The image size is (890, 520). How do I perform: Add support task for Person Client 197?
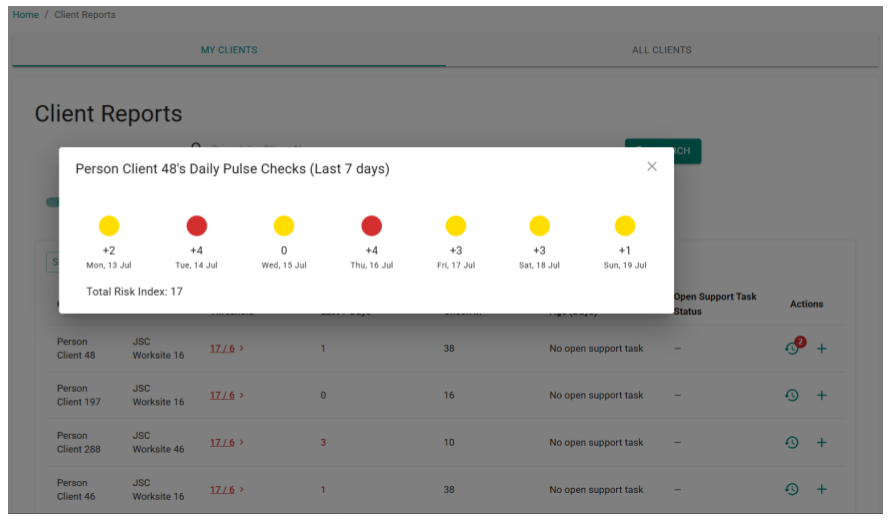pyautogui.click(x=821, y=395)
